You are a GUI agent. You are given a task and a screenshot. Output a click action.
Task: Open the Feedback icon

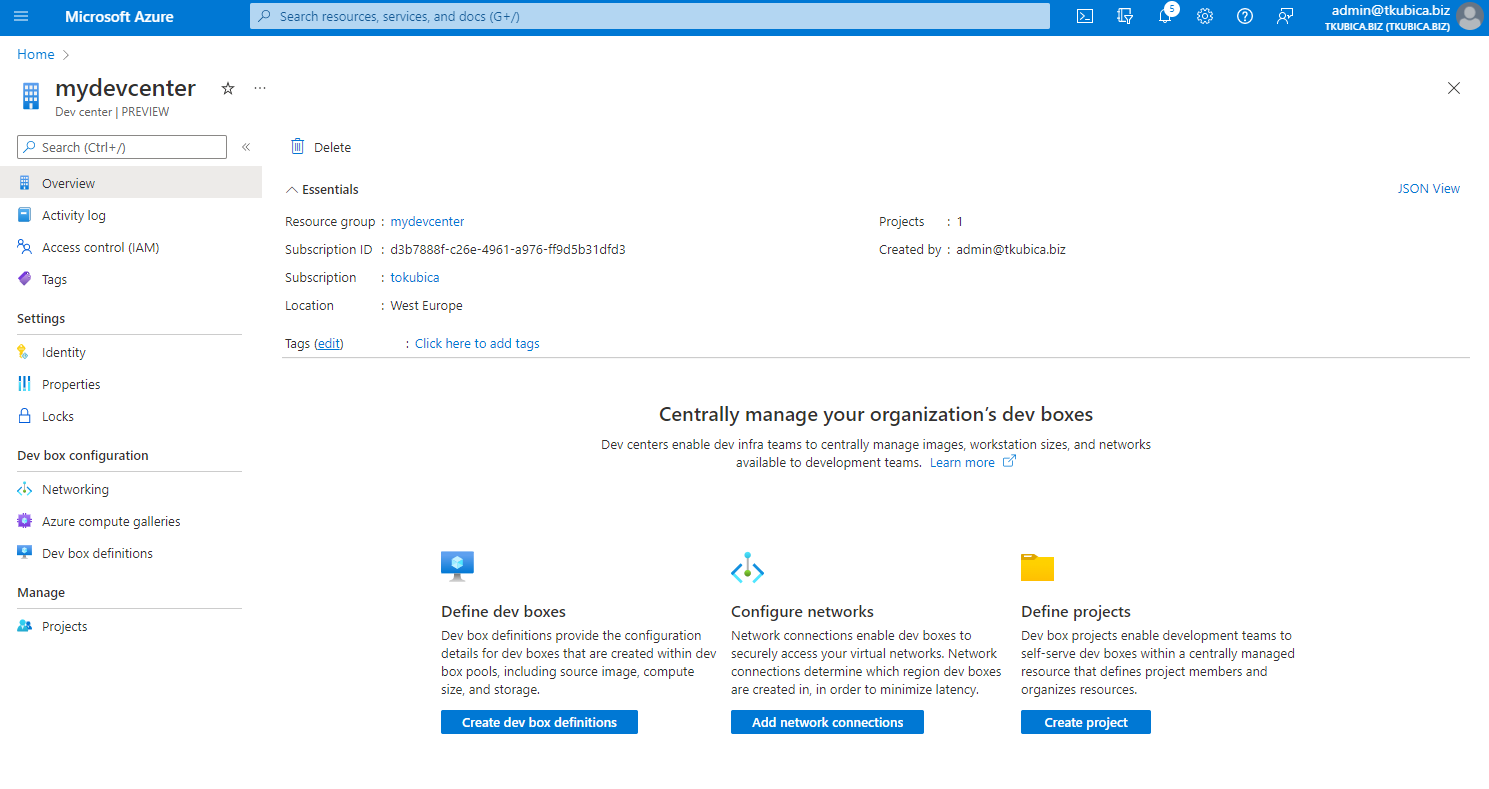[x=1285, y=16]
